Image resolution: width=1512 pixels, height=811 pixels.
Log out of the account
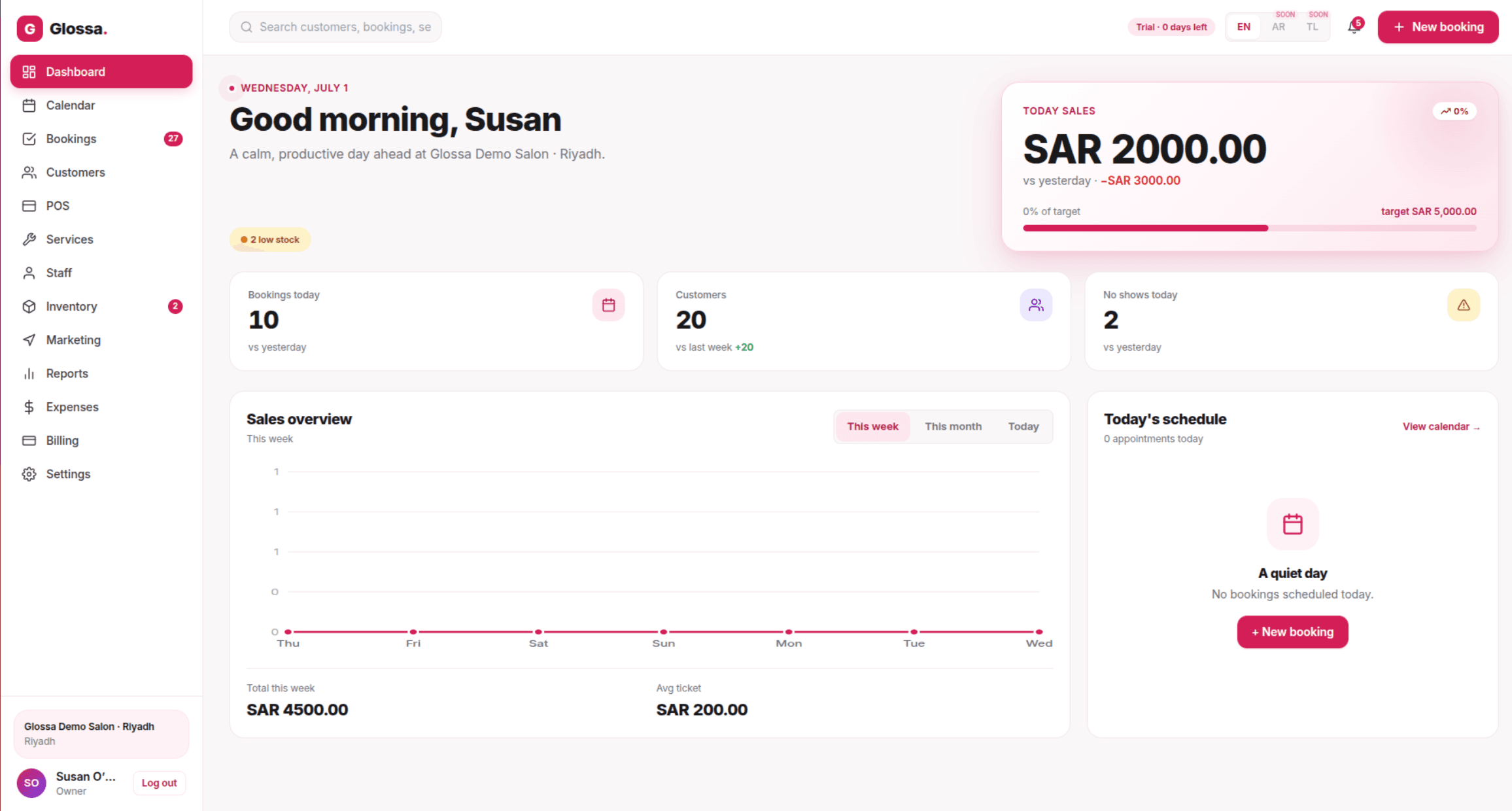159,783
